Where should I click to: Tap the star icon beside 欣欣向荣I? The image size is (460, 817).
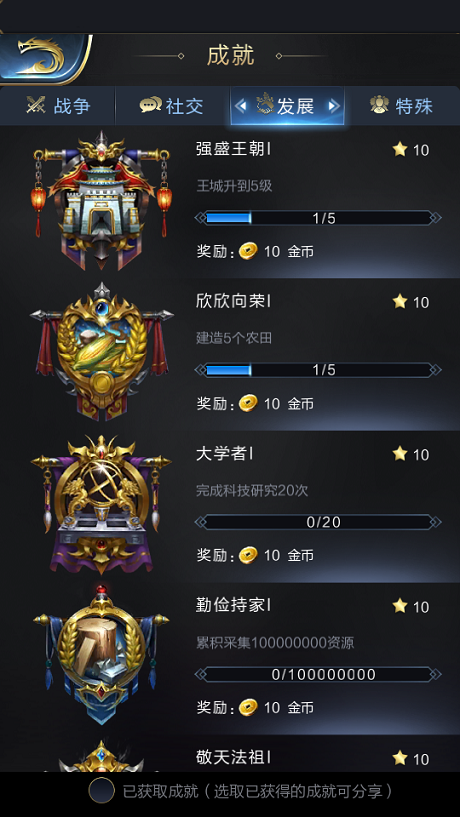pos(400,301)
